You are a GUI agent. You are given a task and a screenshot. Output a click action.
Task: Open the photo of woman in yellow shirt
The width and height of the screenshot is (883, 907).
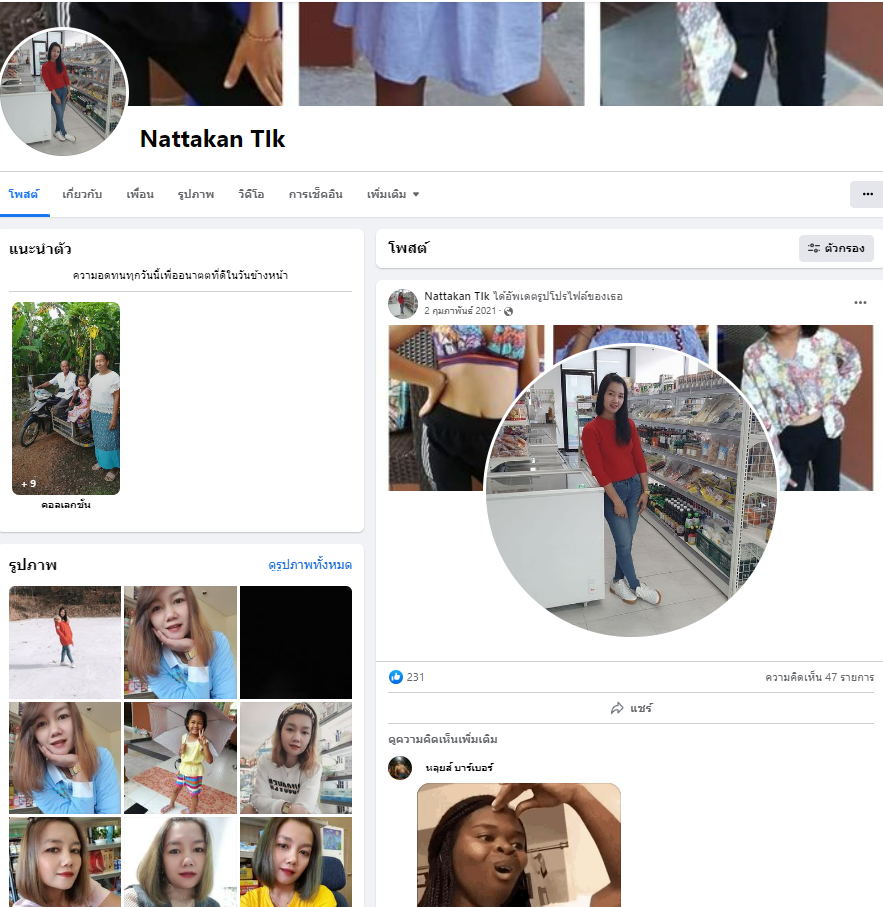tap(296, 862)
